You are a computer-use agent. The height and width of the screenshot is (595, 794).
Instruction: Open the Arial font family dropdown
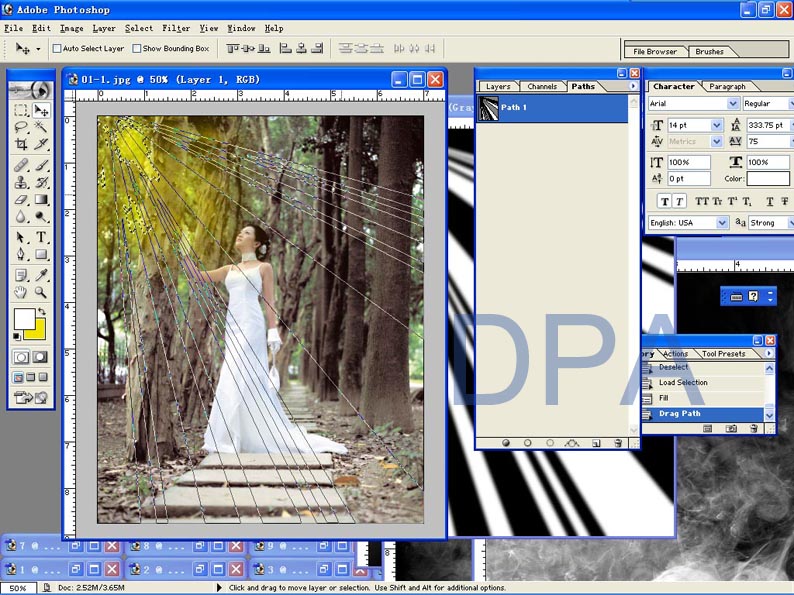pos(733,104)
